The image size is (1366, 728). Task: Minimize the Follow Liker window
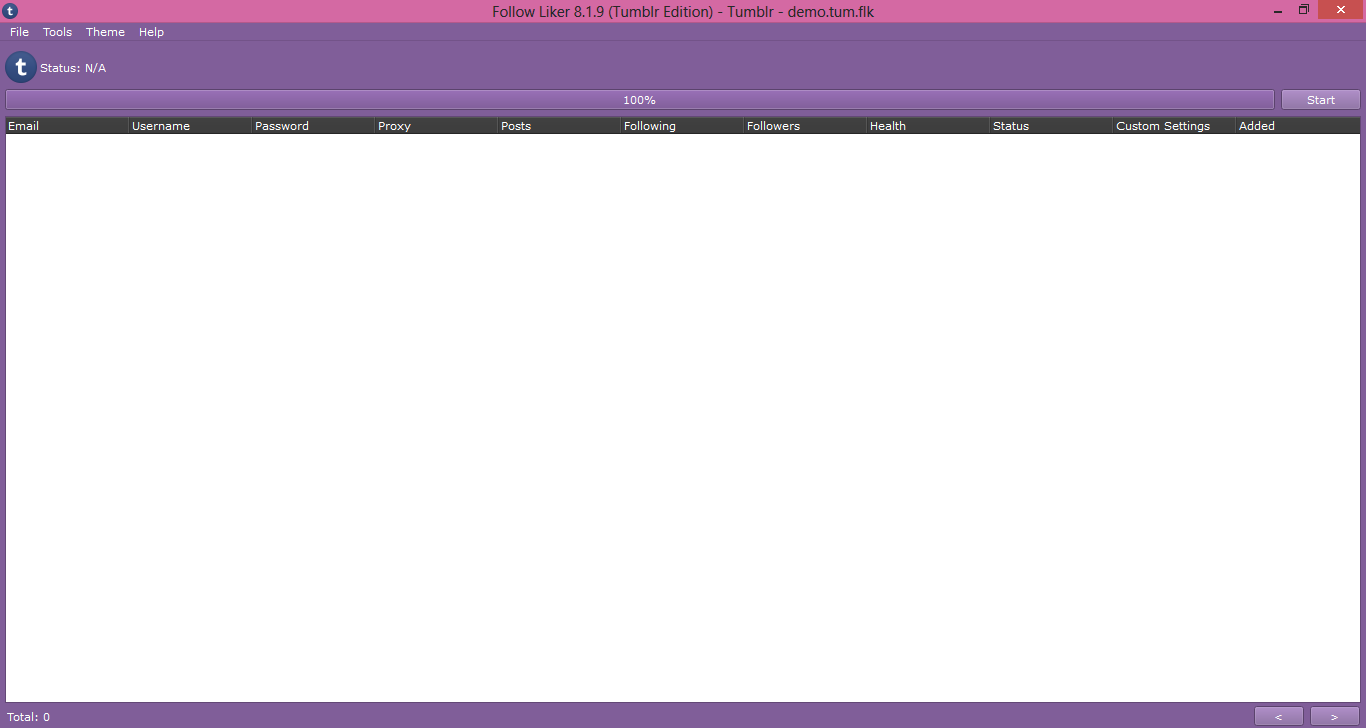click(1280, 10)
